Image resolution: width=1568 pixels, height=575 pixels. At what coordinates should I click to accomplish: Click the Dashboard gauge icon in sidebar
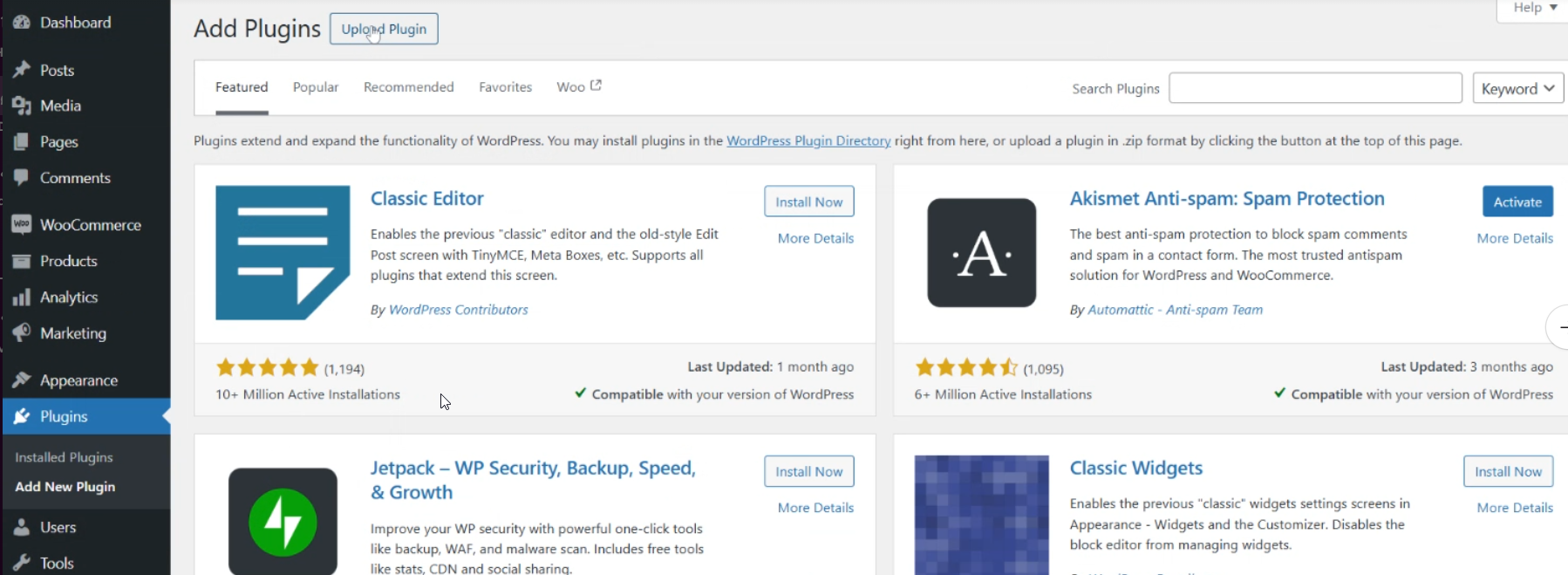pos(22,23)
